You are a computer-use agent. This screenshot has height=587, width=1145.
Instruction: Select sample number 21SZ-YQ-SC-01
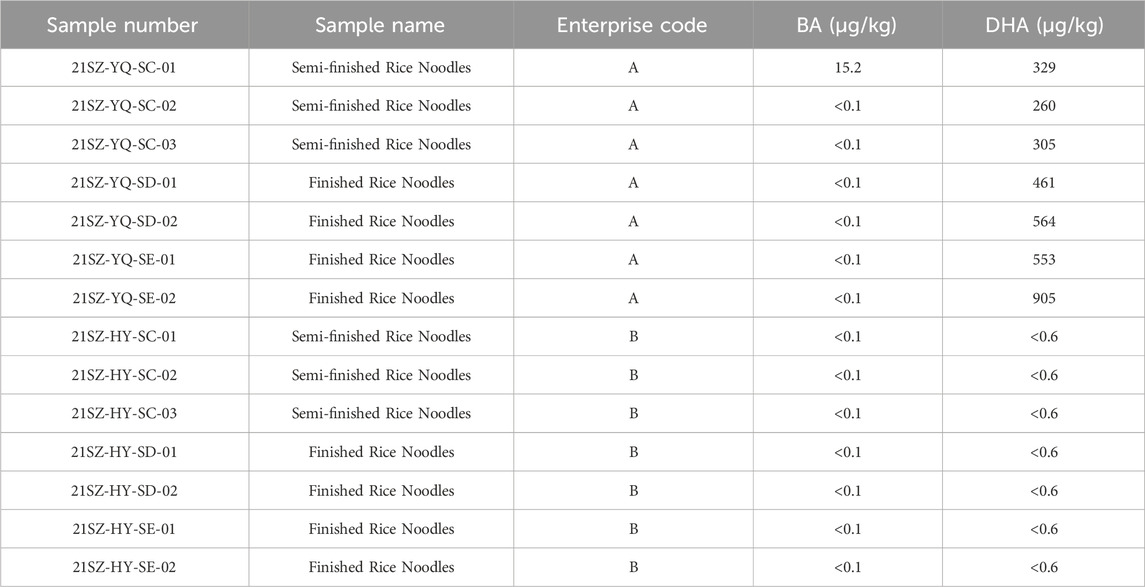point(123,68)
